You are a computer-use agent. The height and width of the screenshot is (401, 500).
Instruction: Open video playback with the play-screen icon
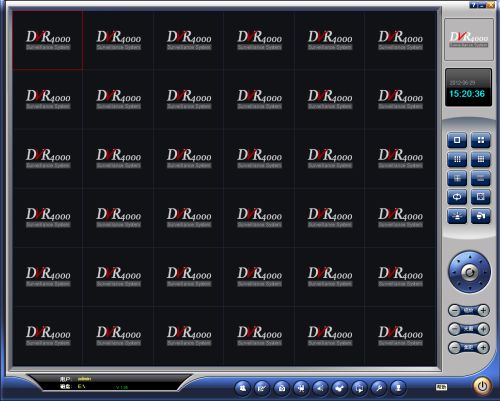[359, 388]
